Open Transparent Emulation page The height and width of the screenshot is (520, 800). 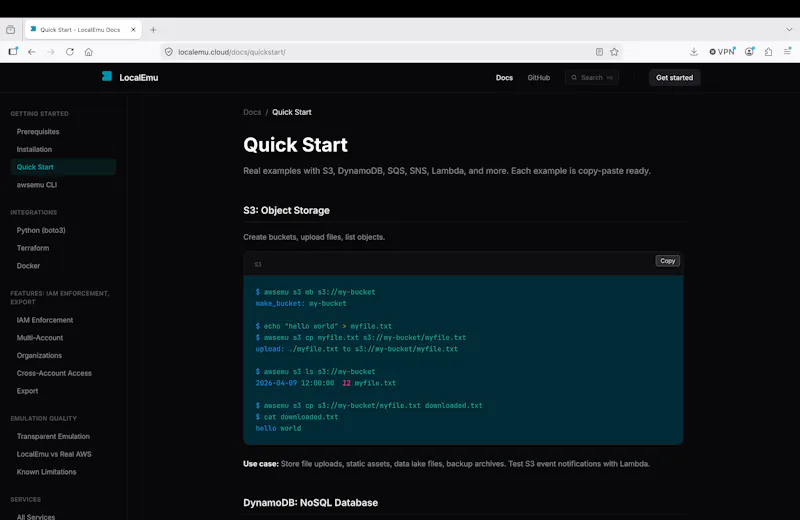pyautogui.click(x=53, y=436)
